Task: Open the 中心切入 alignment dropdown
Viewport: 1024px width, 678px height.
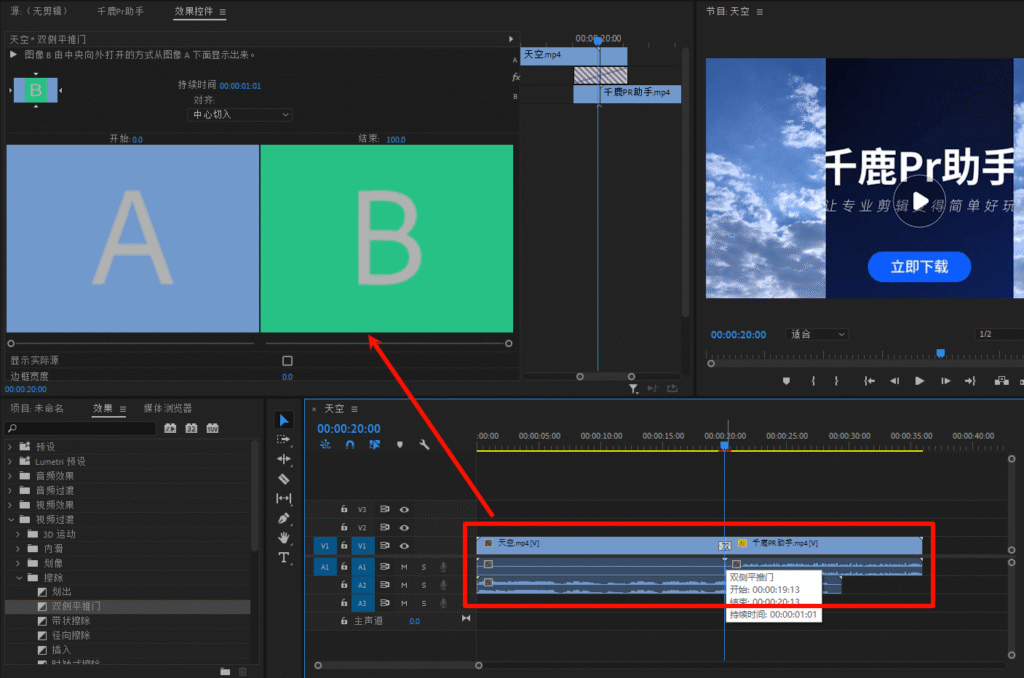Action: pyautogui.click(x=240, y=115)
